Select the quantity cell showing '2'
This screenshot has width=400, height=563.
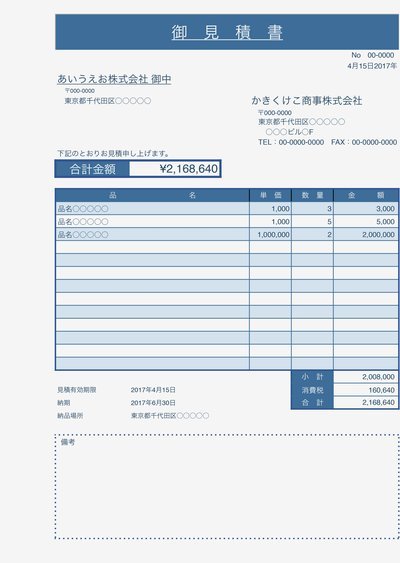(312, 234)
